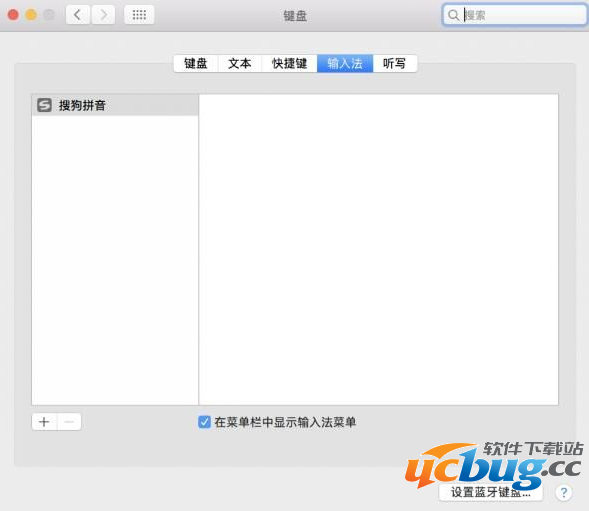Open the show-all preferences grid
The width and height of the screenshot is (589, 511).
click(139, 15)
